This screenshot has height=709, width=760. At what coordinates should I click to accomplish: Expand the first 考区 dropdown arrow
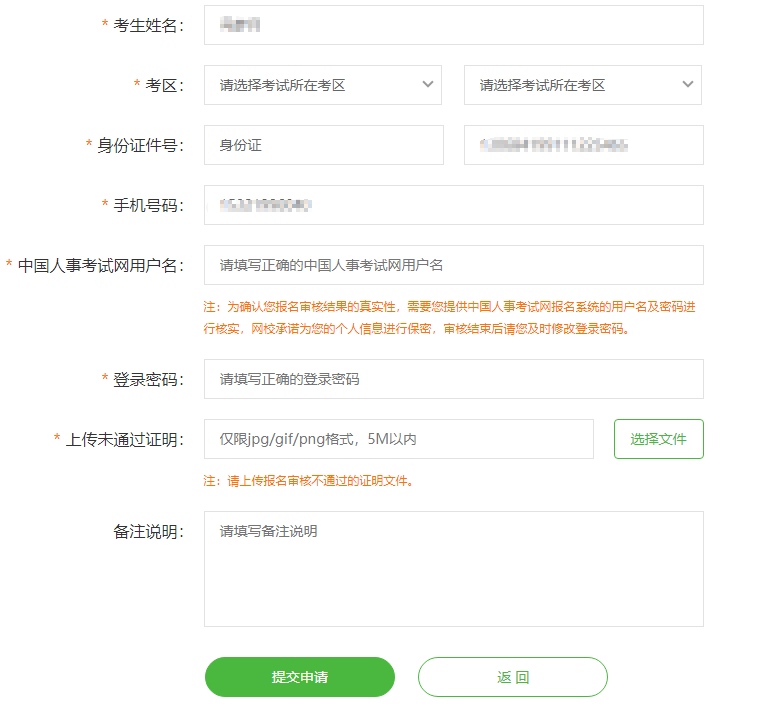pos(428,85)
